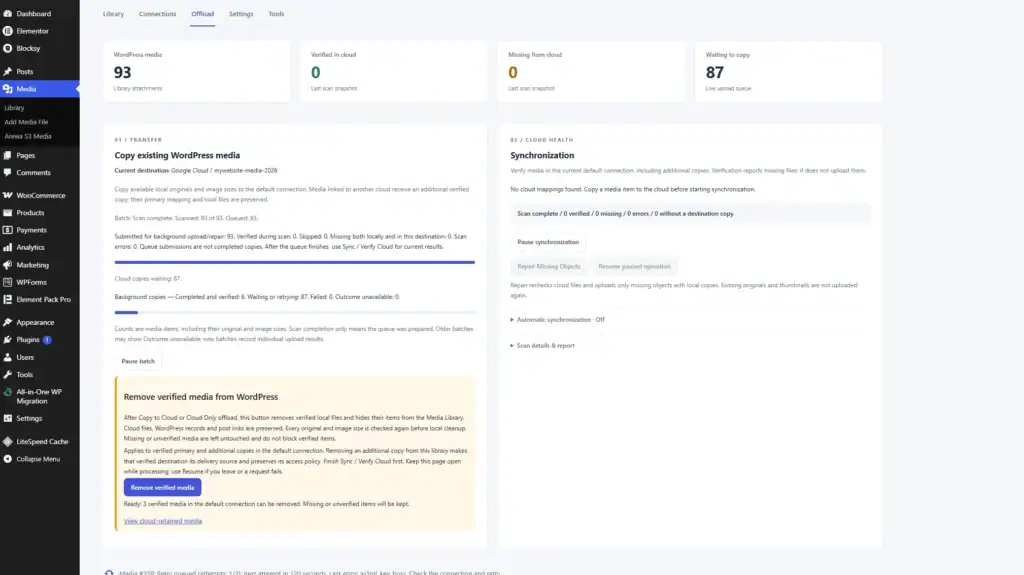Open the S3 Media submenu item
Screen dimensions: 1024x575
(27, 137)
